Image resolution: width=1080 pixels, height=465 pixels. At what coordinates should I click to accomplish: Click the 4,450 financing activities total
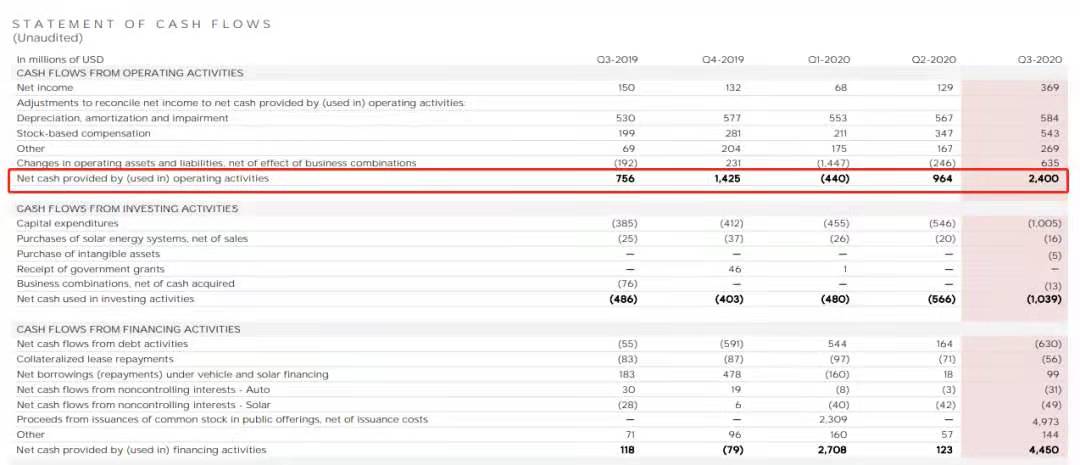tap(1043, 450)
